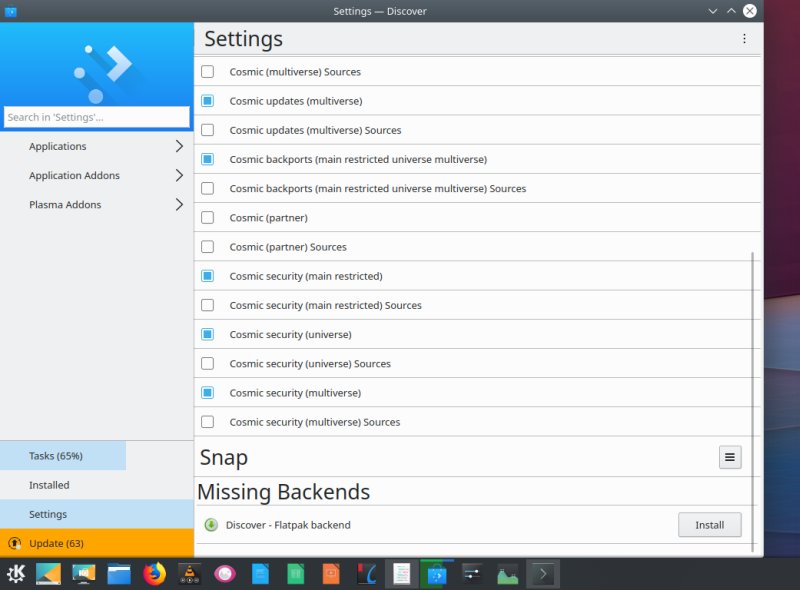Open the Installed section

[49, 485]
